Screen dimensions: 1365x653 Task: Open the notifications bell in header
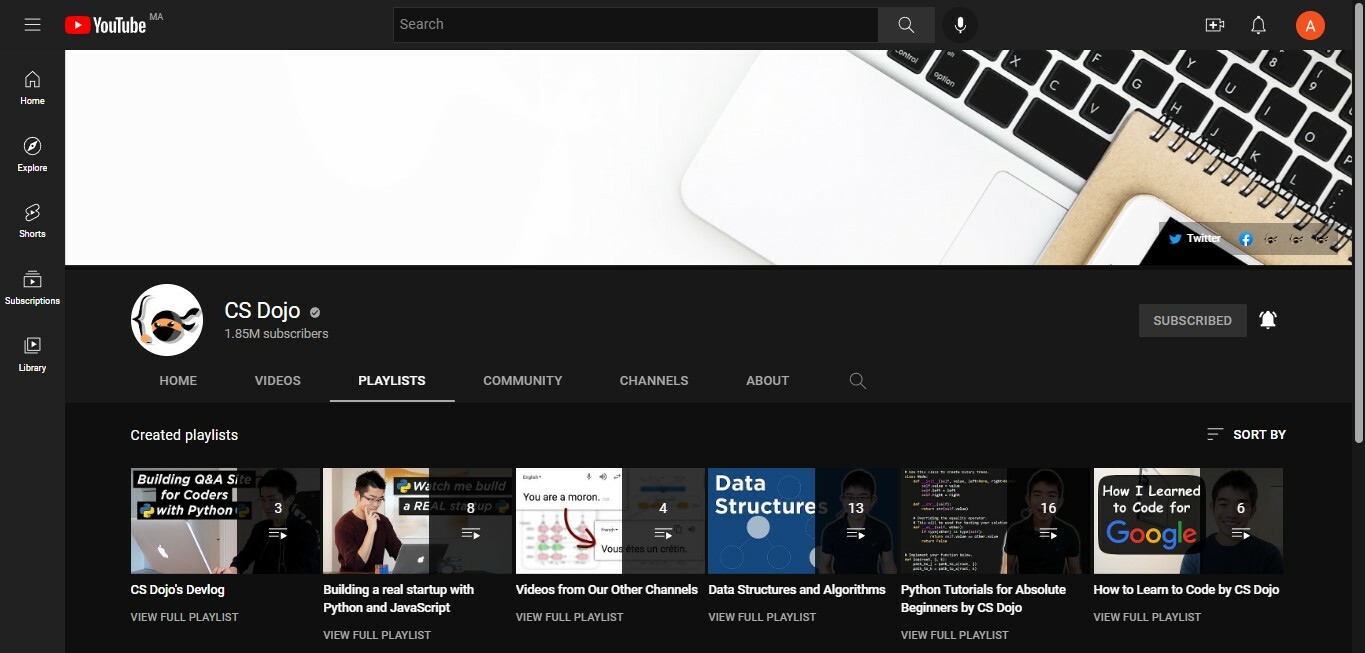click(x=1259, y=25)
